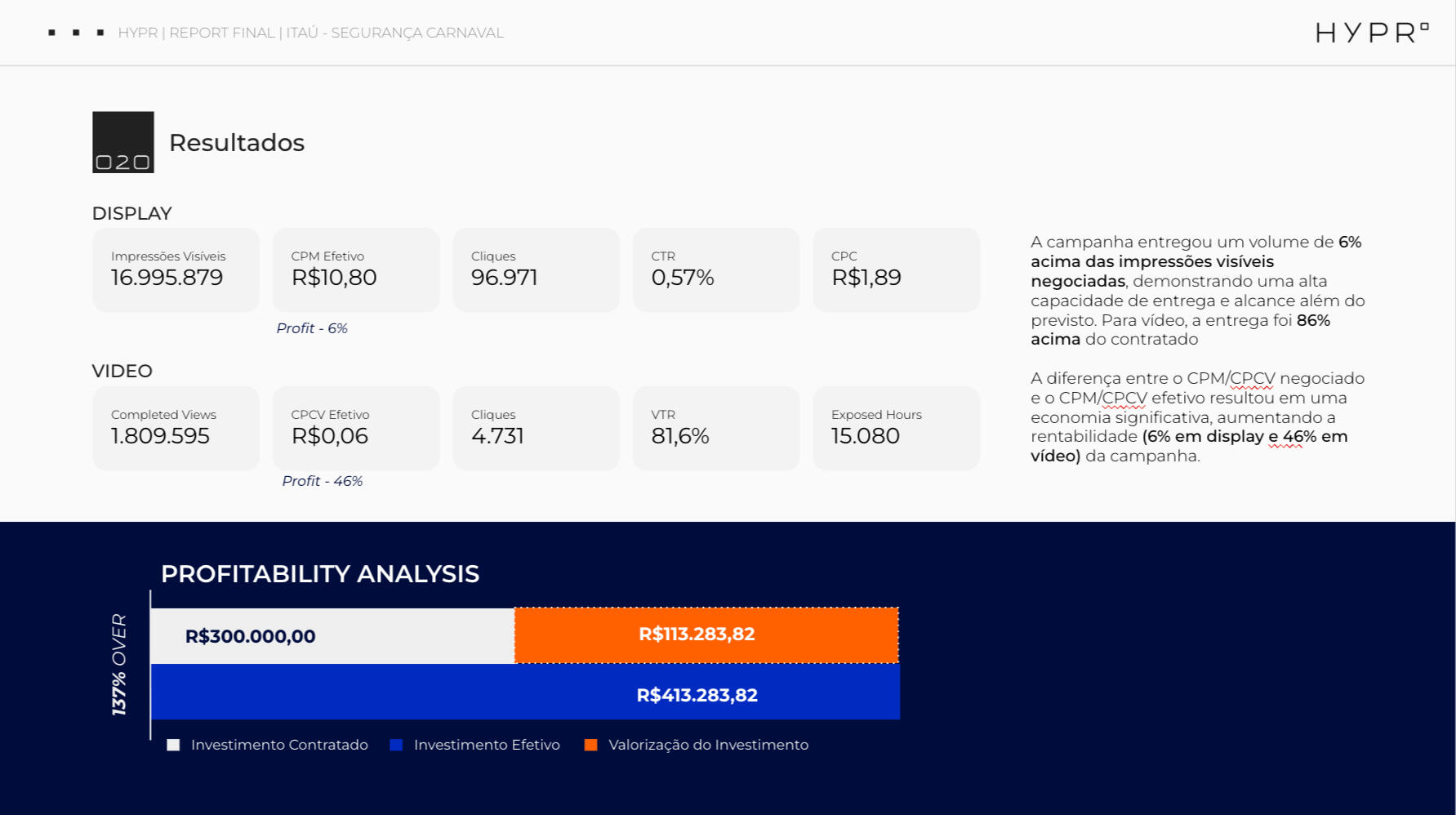The width and height of the screenshot is (1456, 815).
Task: Click the white Investimento Contratado legend square
Action: click(x=173, y=745)
